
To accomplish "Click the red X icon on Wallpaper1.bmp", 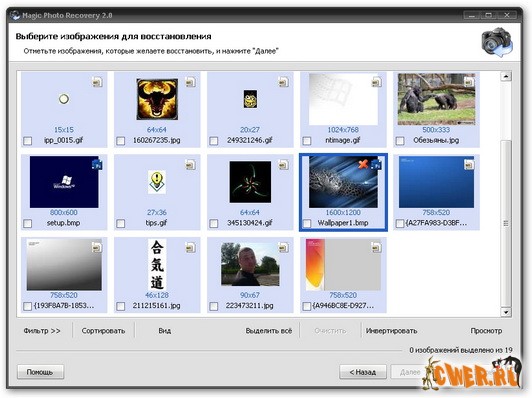I will click(x=363, y=164).
